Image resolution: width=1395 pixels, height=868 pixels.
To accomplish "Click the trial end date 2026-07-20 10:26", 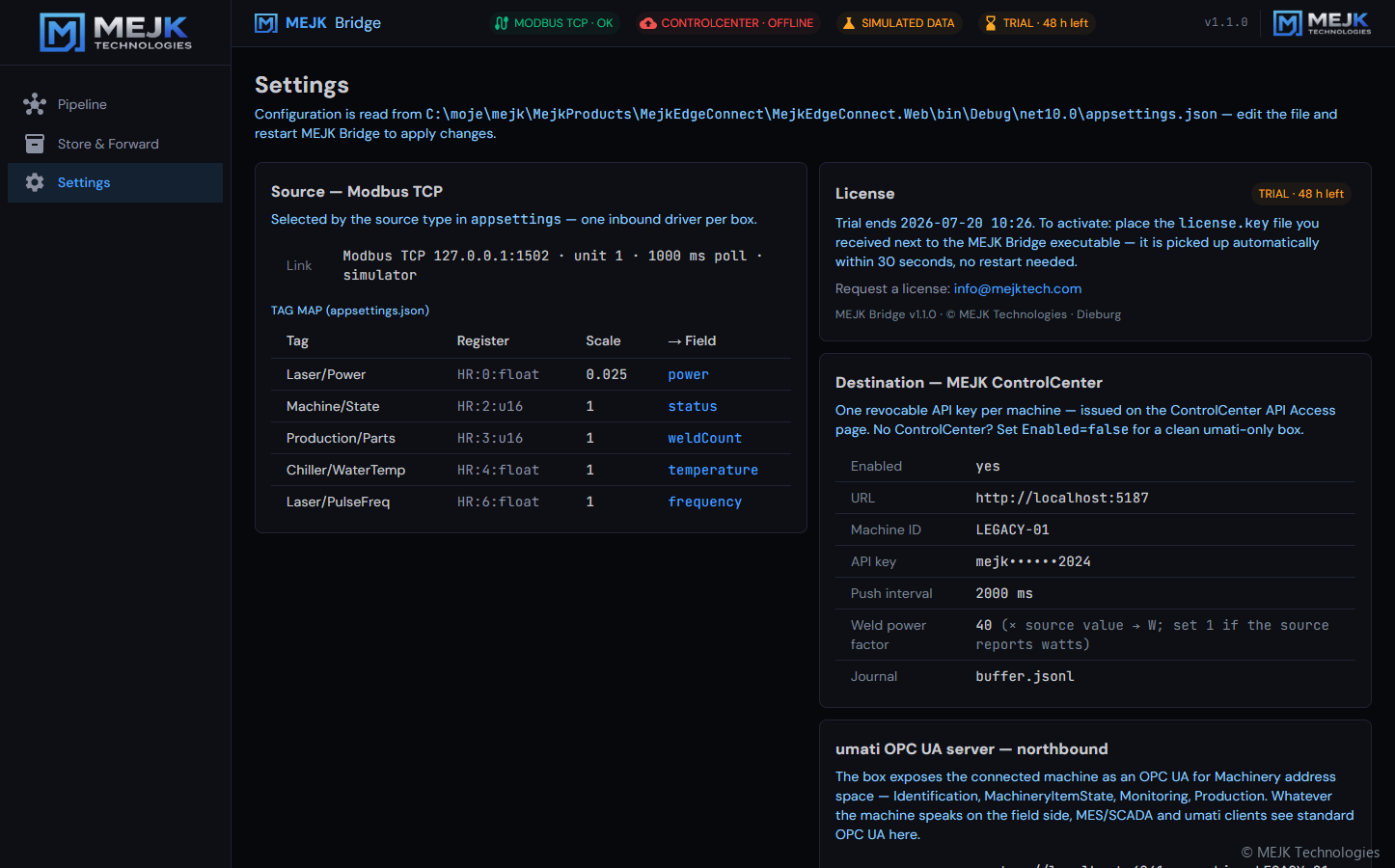I will pyautogui.click(x=966, y=223).
